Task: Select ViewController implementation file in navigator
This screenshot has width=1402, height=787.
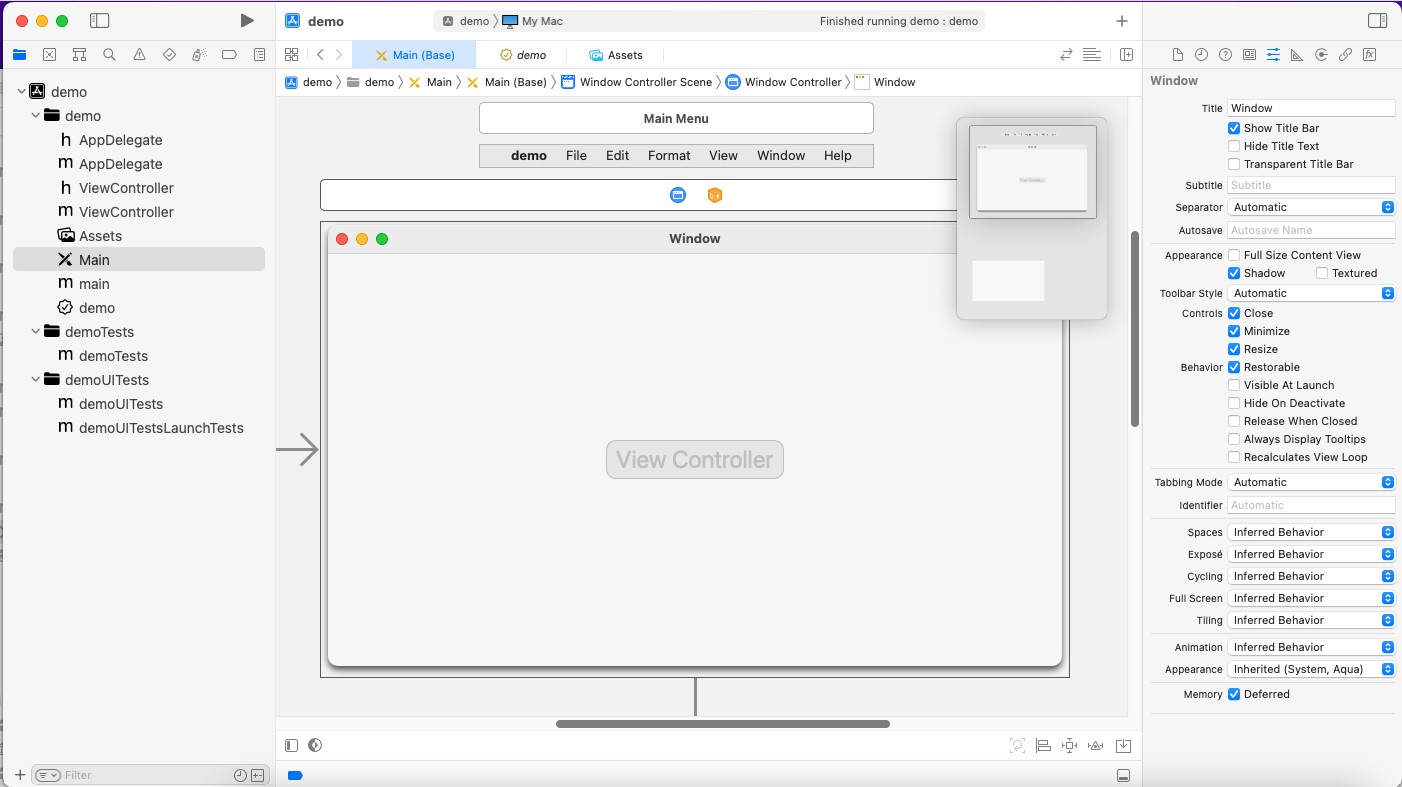Action: [x=126, y=212]
